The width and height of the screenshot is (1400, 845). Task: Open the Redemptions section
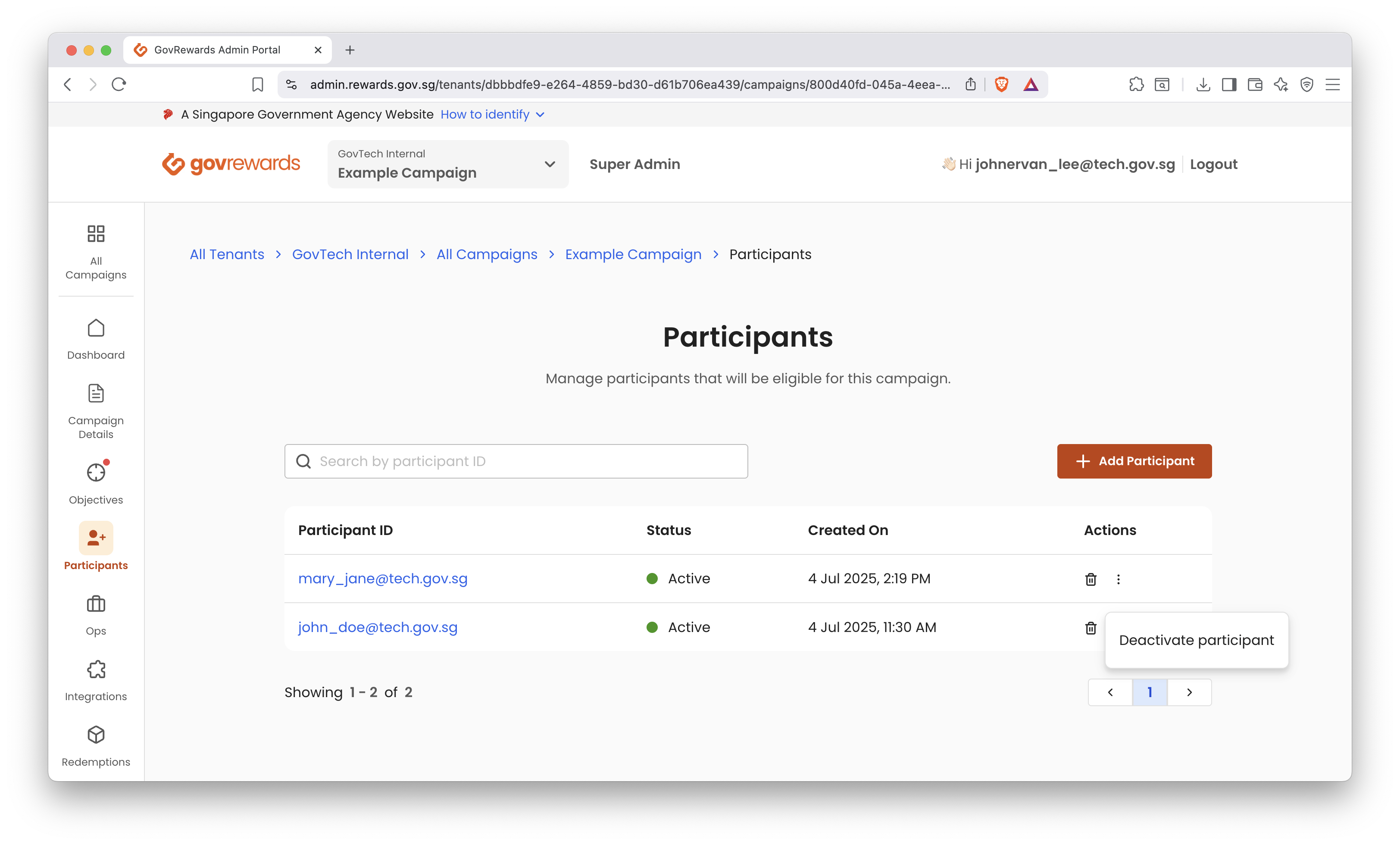[x=95, y=745]
